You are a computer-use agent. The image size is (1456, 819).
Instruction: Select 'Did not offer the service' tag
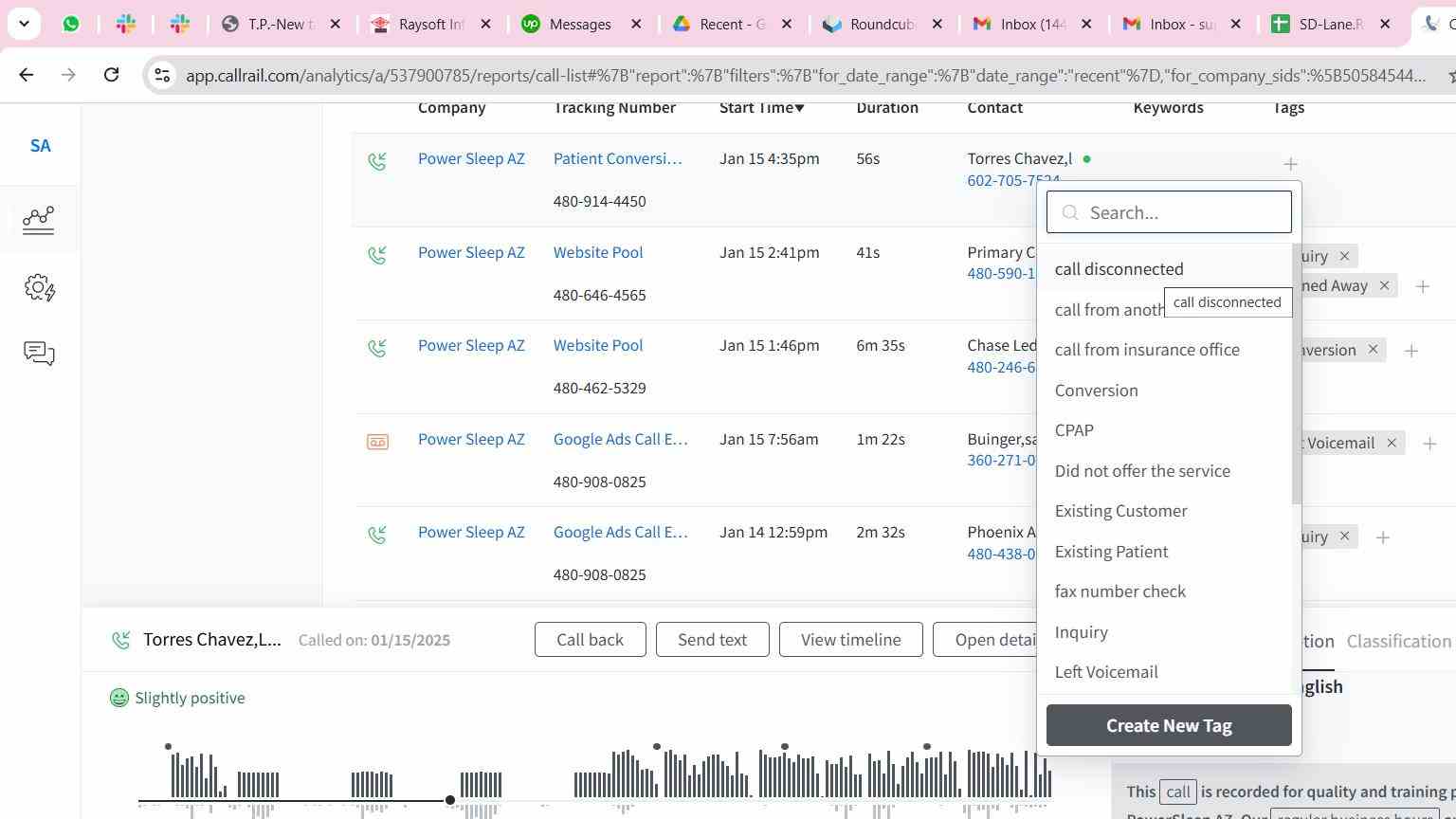pos(1142,471)
